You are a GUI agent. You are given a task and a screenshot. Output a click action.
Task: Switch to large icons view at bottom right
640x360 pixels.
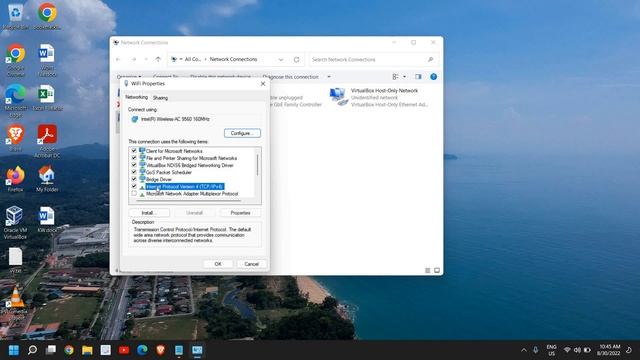tap(437, 270)
